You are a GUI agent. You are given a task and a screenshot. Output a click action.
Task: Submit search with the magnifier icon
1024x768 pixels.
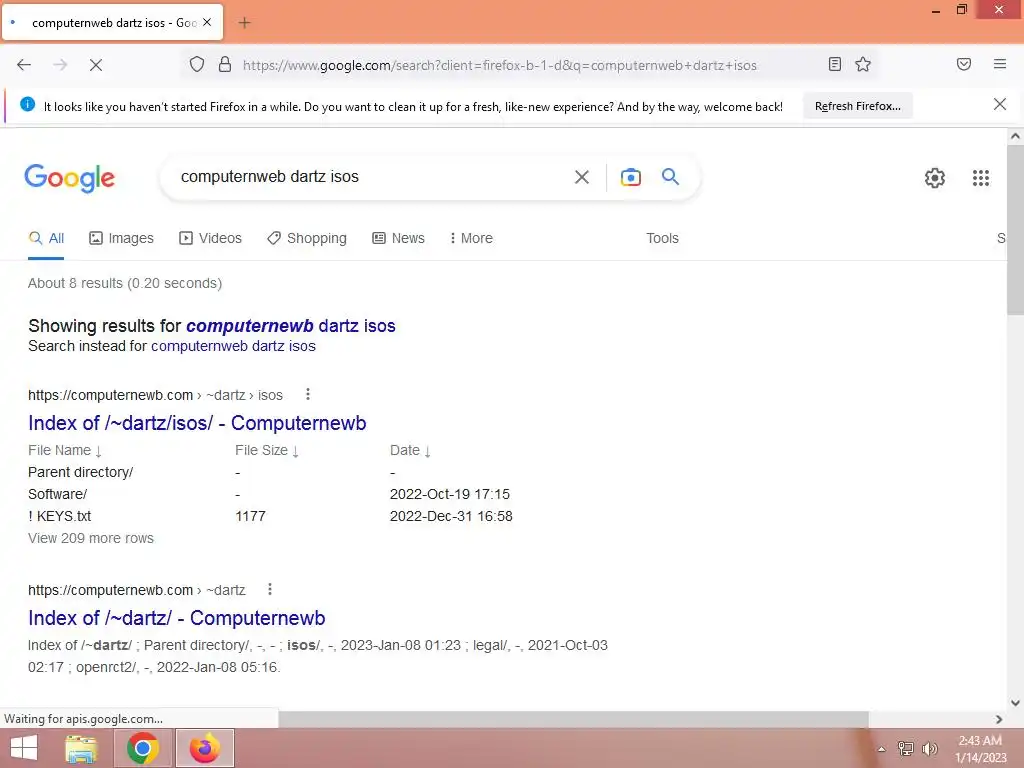670,176
